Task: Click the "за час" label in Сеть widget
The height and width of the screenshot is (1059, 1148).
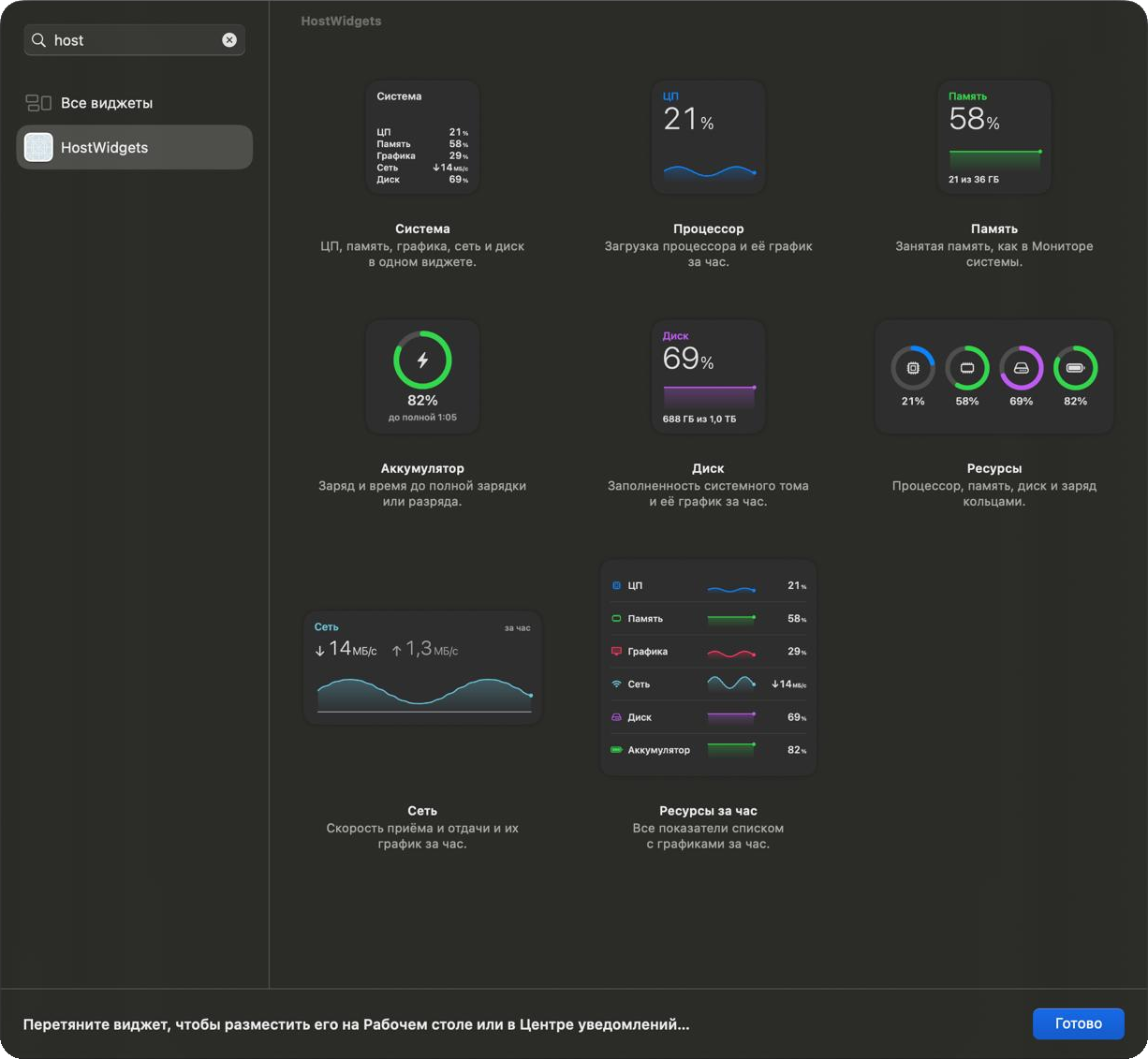Action: [x=518, y=627]
